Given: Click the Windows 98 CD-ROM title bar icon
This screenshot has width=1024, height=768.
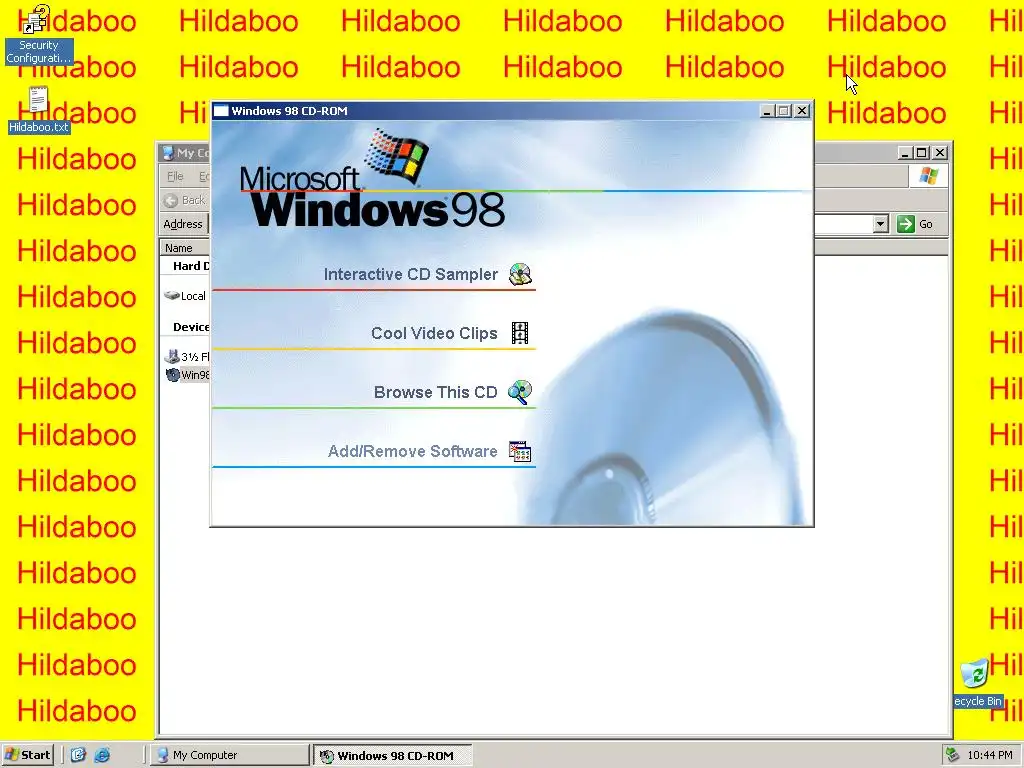Looking at the screenshot, I should click(221, 111).
